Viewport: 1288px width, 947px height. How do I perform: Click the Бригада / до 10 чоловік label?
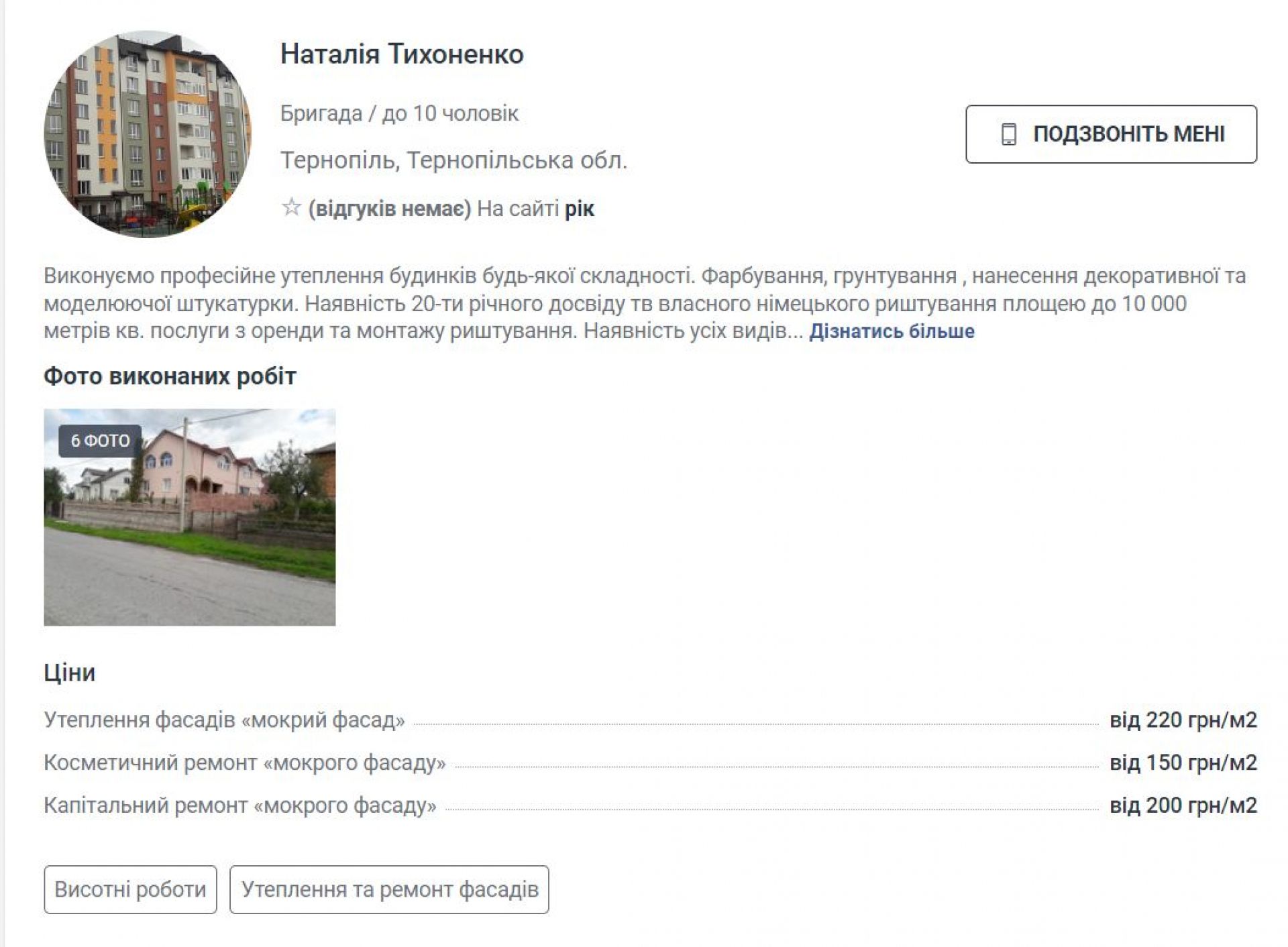(x=399, y=113)
